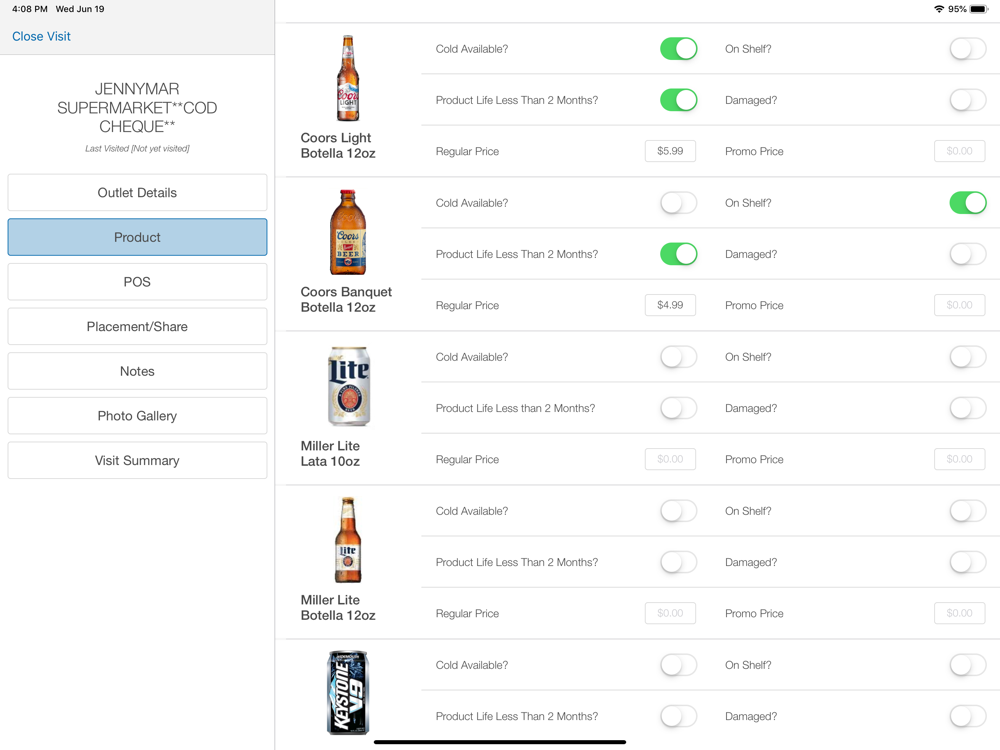This screenshot has height=750, width=1000.
Task: Edit Coors Banquet promo price field
Action: pos(959,305)
